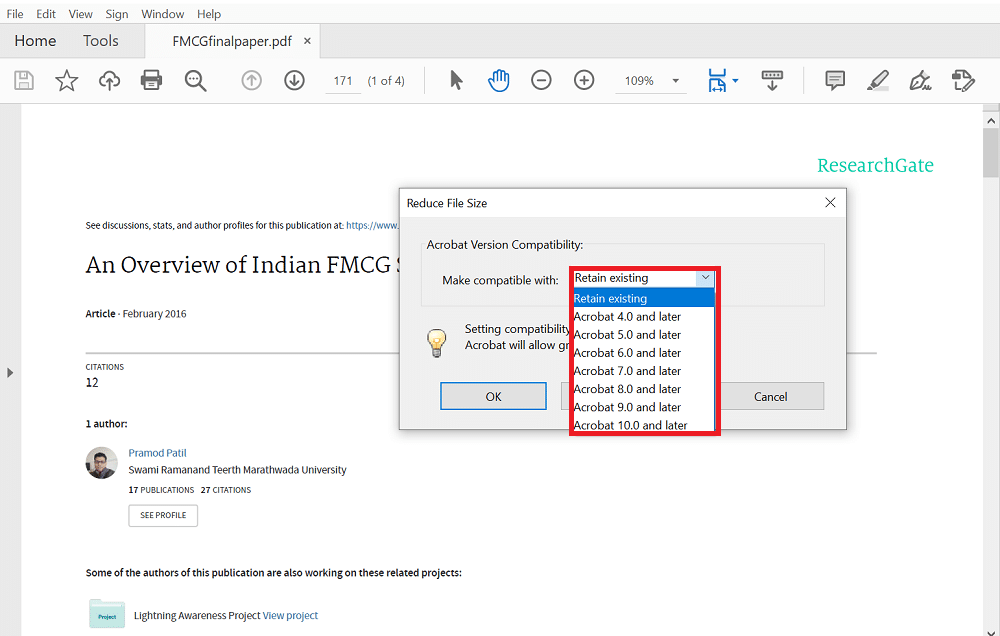The image size is (1000, 636).
Task: Click the Save file icon
Action: coord(23,81)
